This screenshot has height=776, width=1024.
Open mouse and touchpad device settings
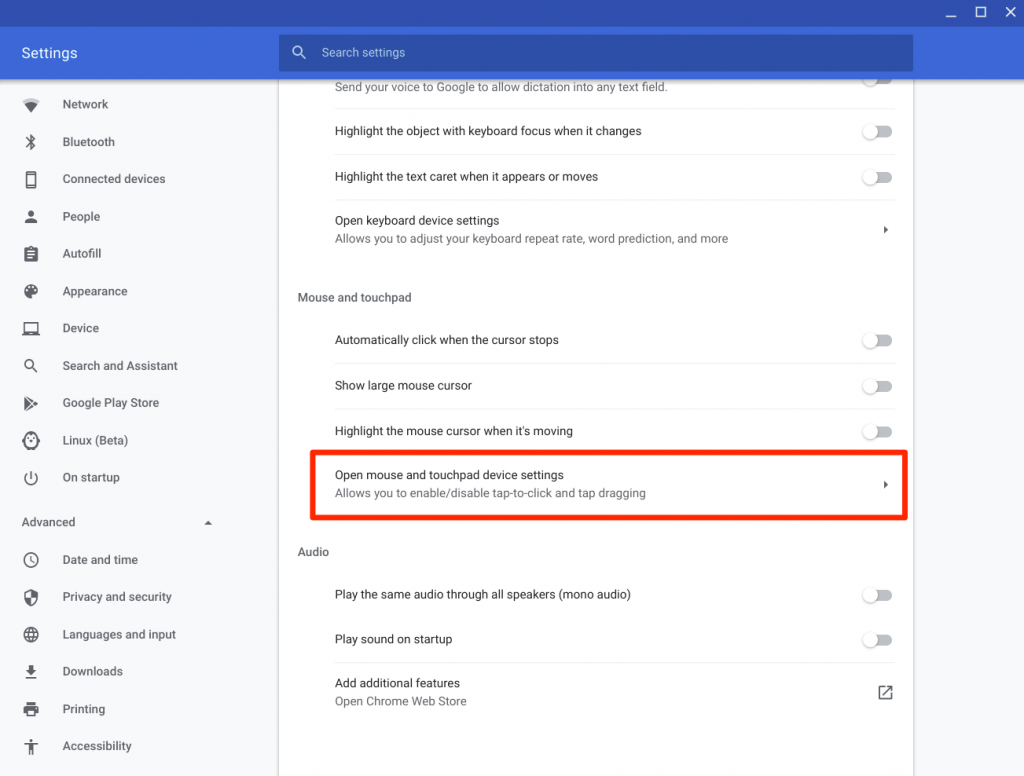click(608, 484)
